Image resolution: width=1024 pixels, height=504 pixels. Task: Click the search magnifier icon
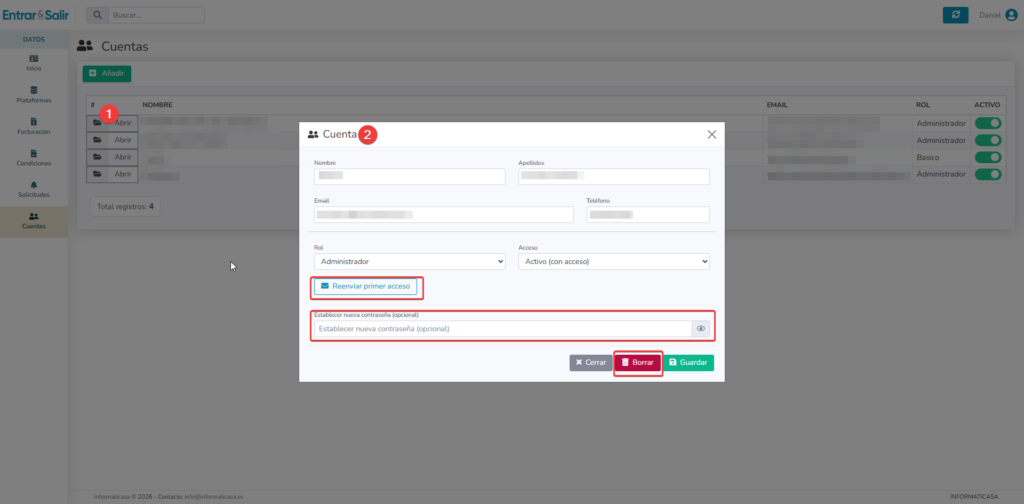(97, 15)
